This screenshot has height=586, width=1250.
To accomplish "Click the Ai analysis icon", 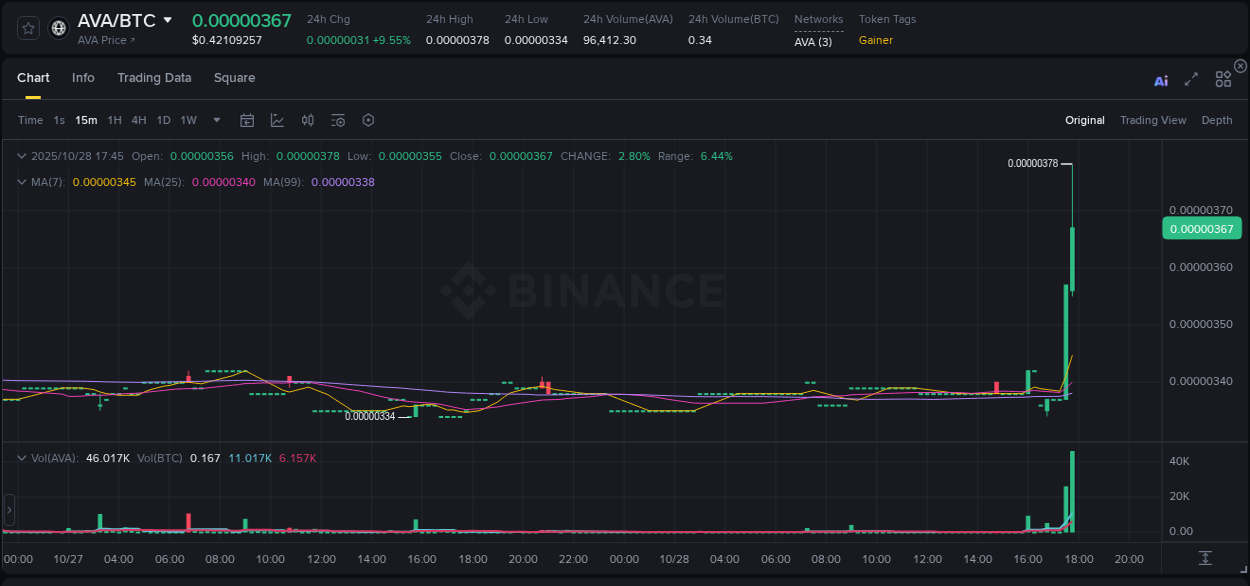I will 1161,80.
